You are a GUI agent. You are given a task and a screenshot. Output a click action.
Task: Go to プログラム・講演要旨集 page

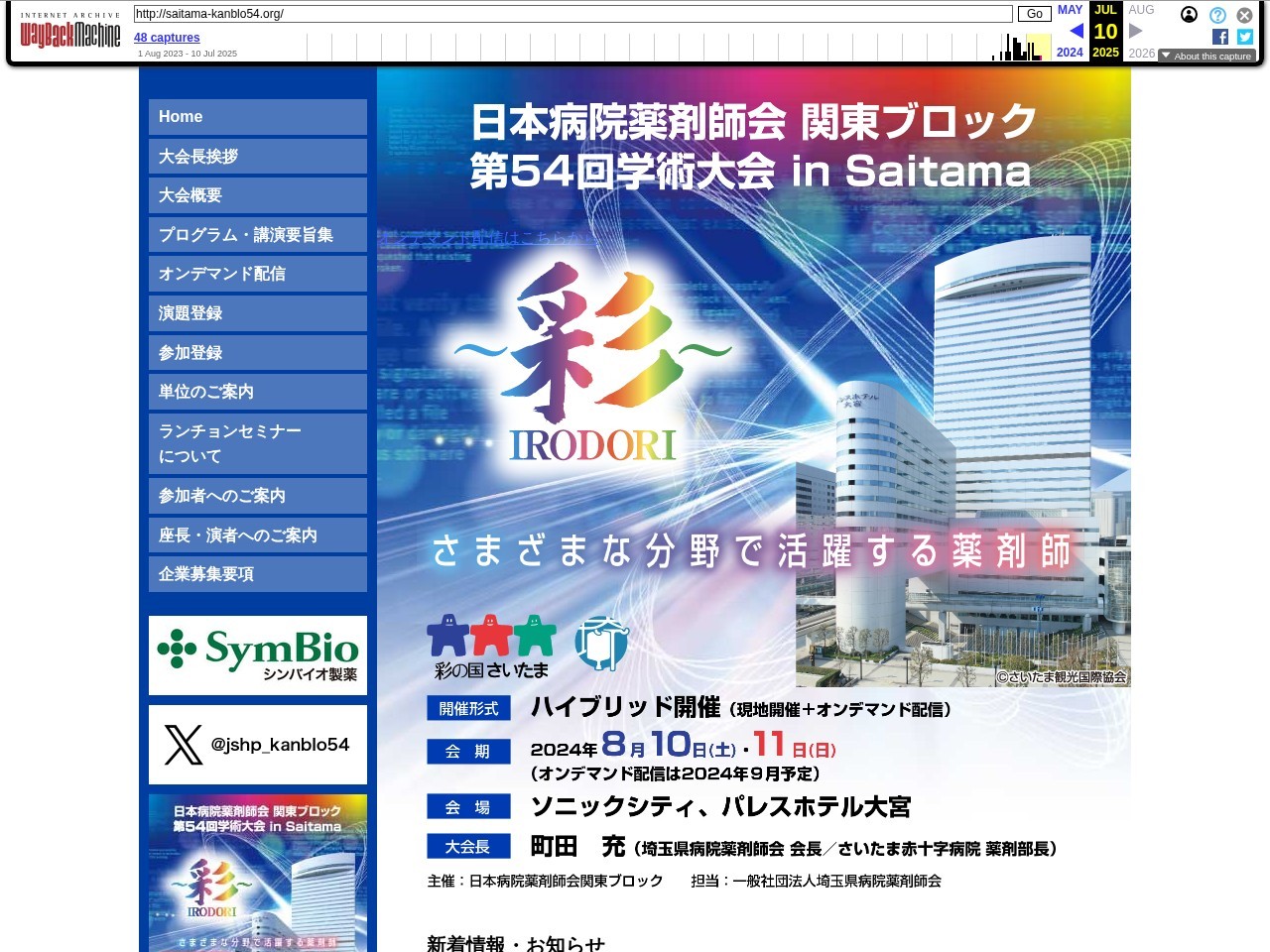258,235
